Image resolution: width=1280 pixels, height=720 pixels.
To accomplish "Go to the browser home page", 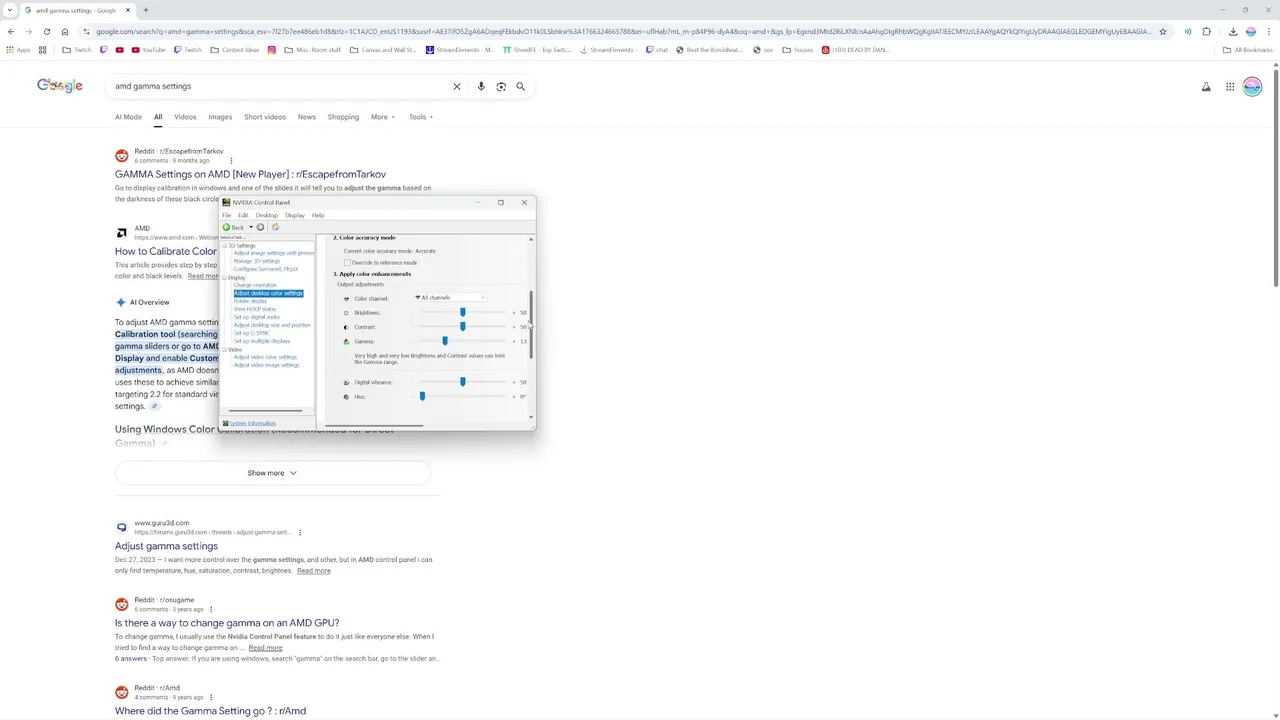I will pos(65,31).
